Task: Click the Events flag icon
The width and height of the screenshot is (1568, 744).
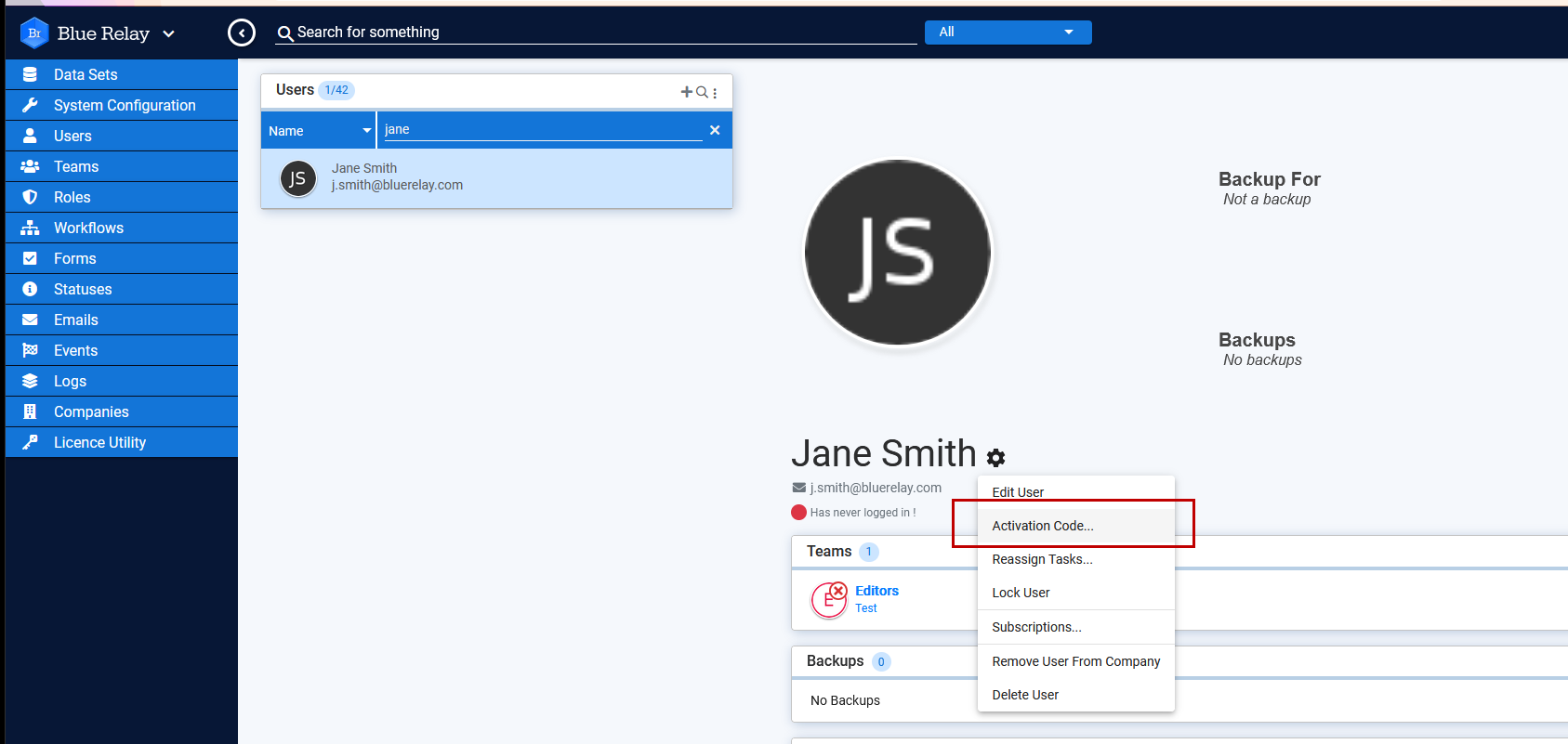Action: coord(30,350)
